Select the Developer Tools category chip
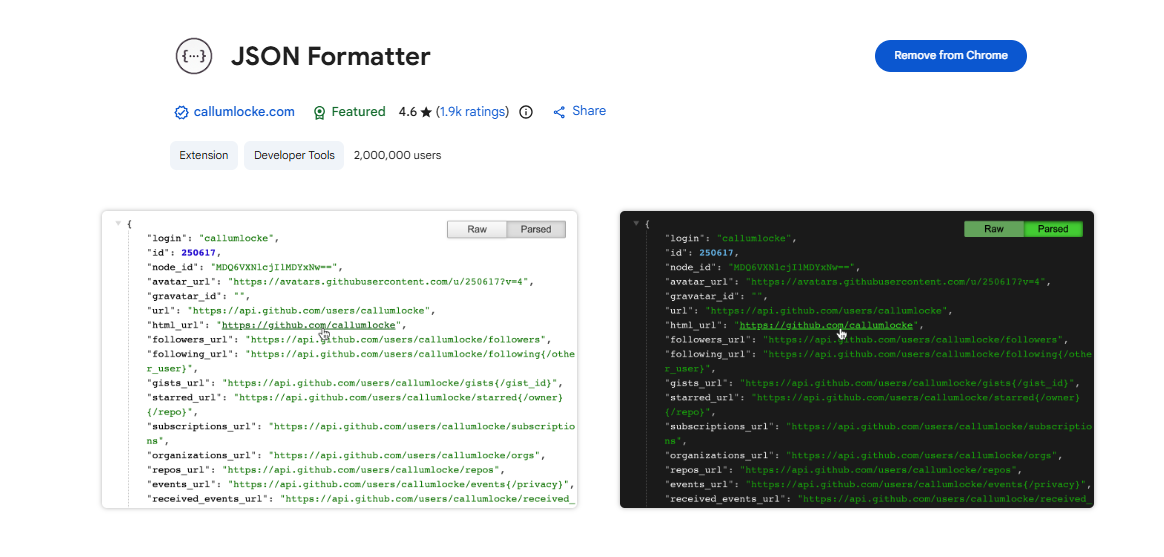This screenshot has width=1164, height=557. tap(294, 155)
